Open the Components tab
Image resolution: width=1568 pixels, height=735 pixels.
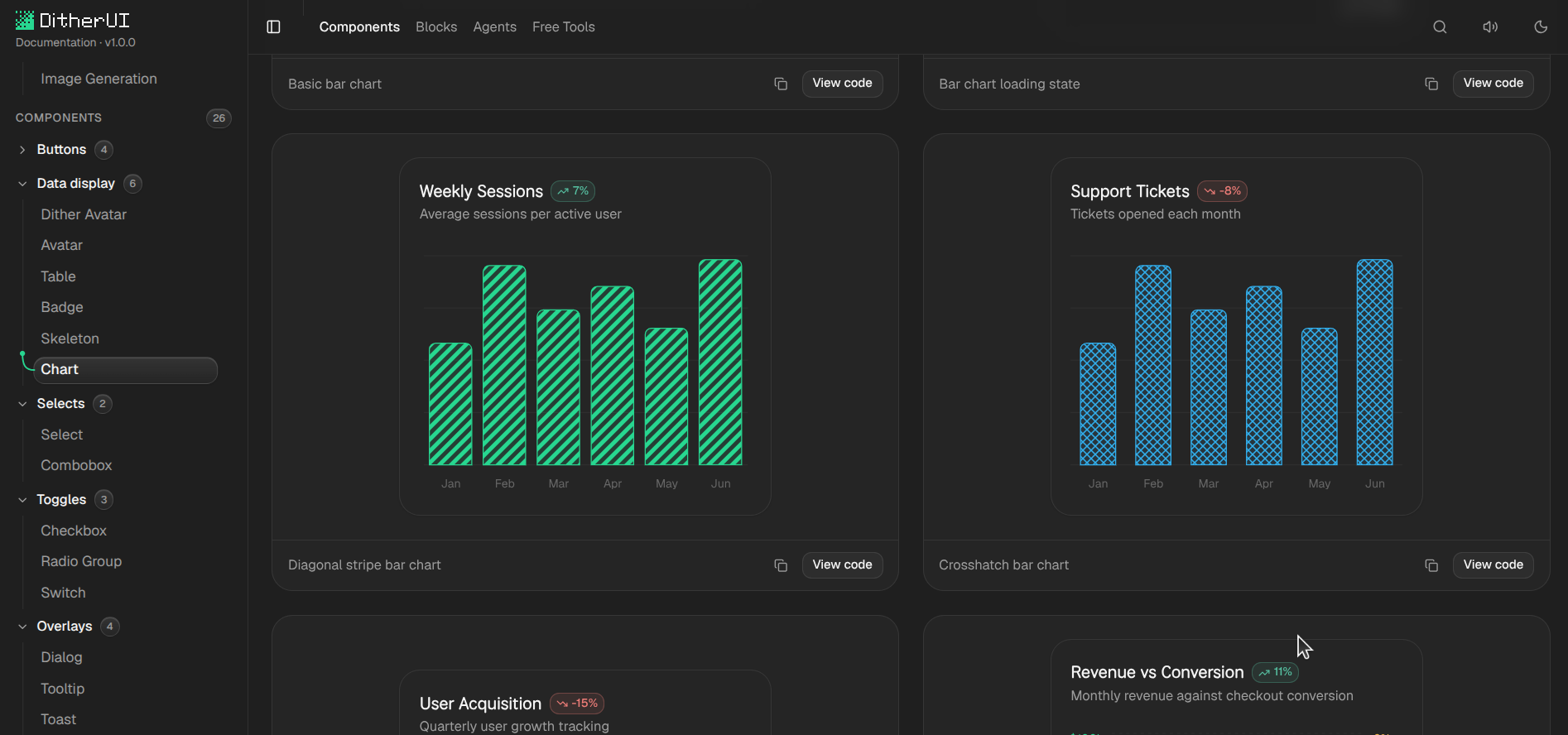pyautogui.click(x=359, y=27)
